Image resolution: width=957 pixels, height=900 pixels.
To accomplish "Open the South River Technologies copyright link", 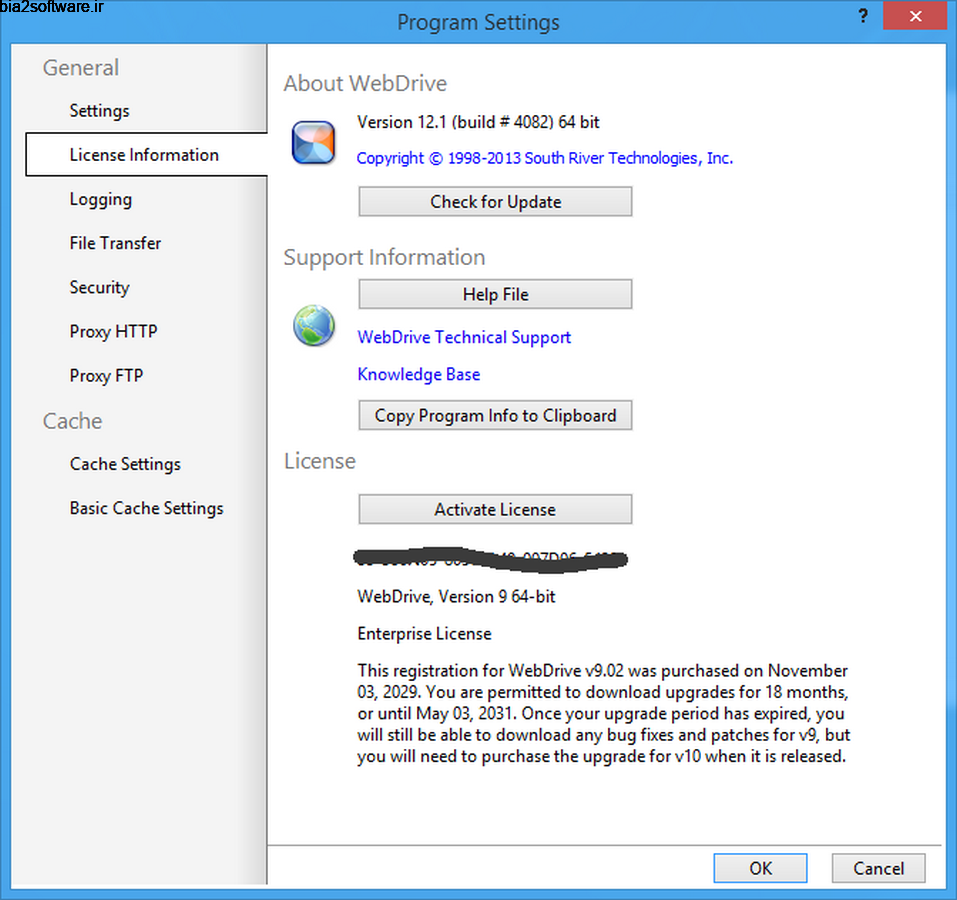I will (544, 158).
